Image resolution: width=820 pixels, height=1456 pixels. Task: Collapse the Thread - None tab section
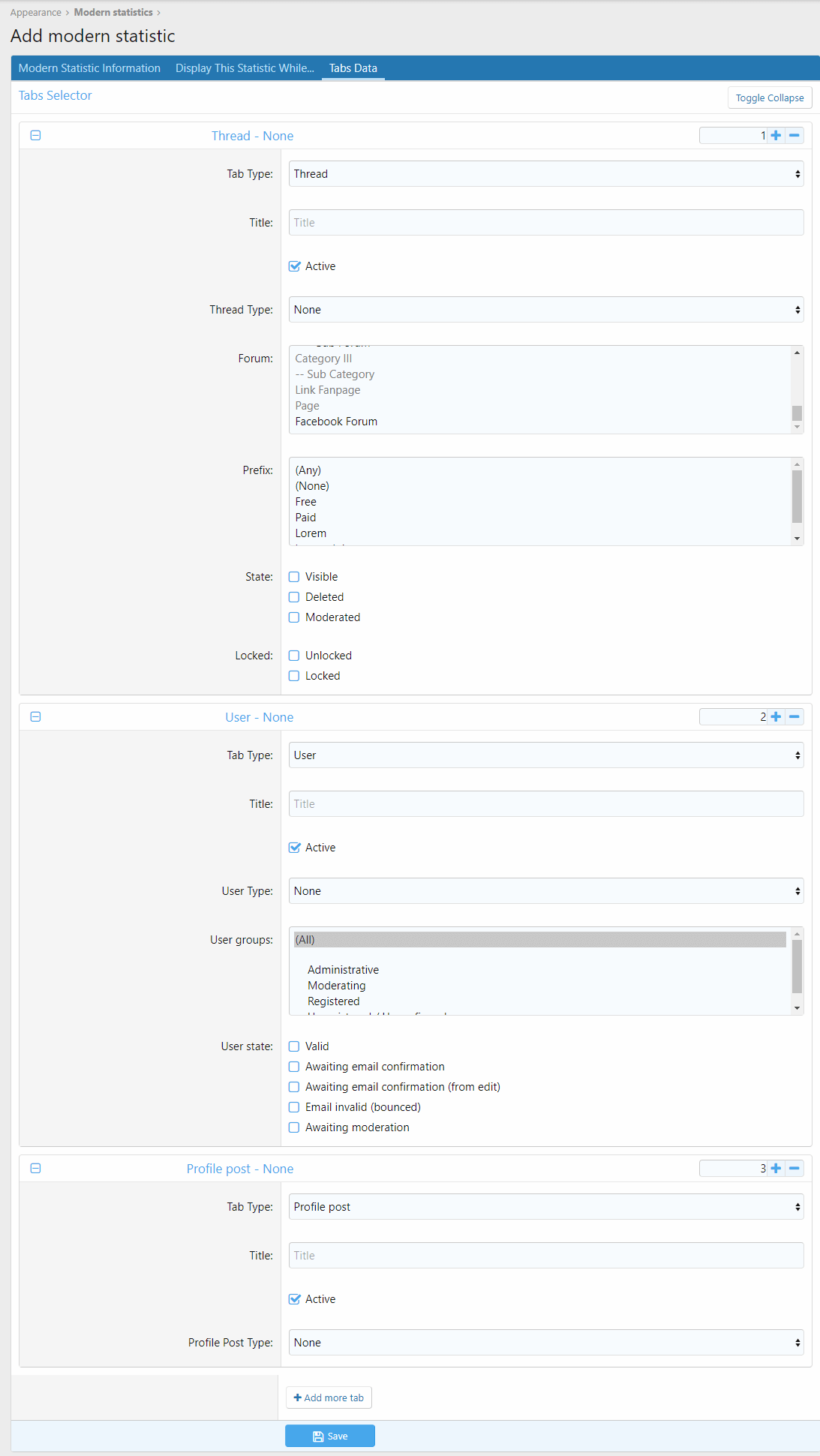pyautogui.click(x=35, y=136)
